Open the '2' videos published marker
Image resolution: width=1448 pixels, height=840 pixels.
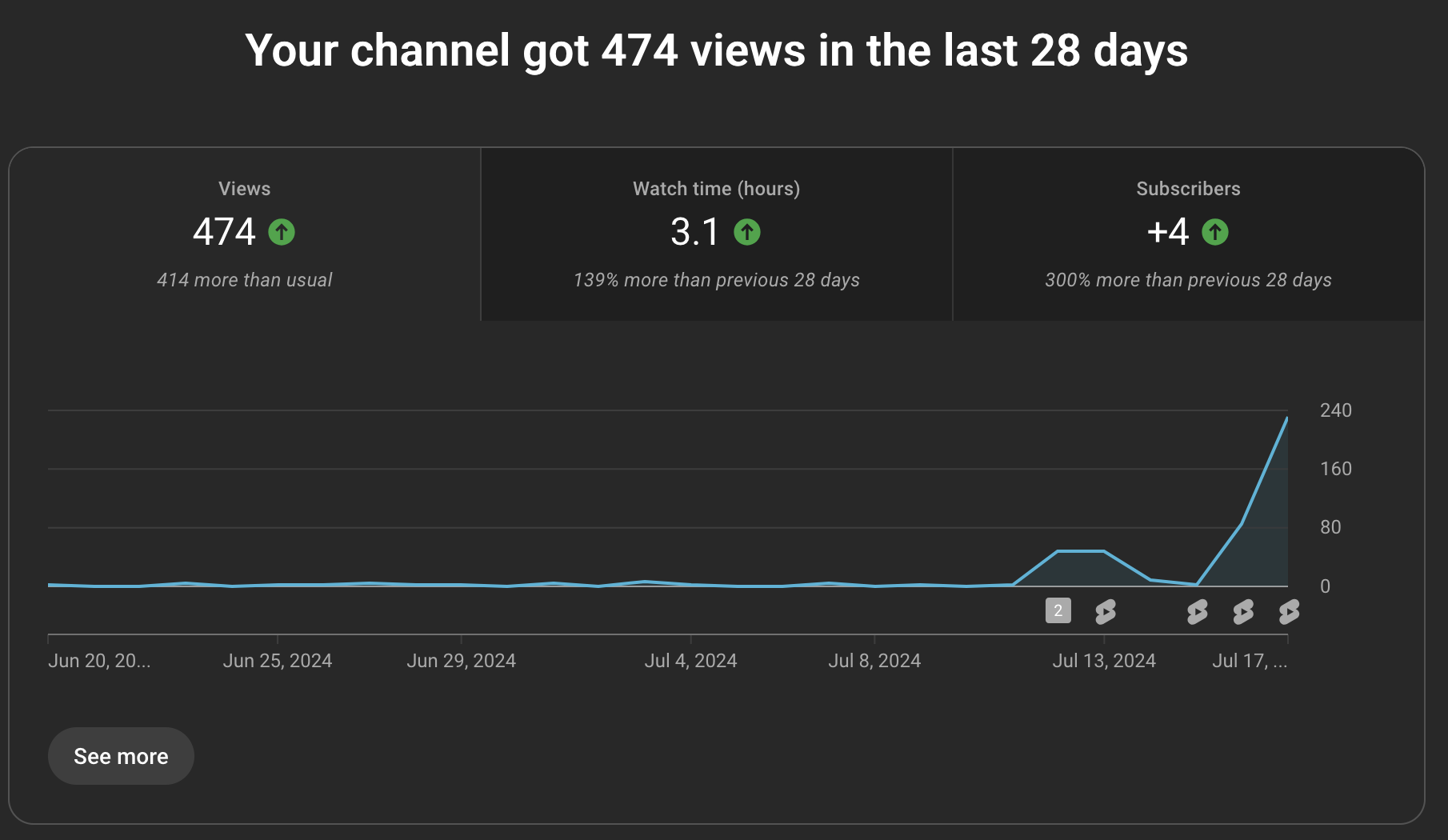(x=1058, y=611)
